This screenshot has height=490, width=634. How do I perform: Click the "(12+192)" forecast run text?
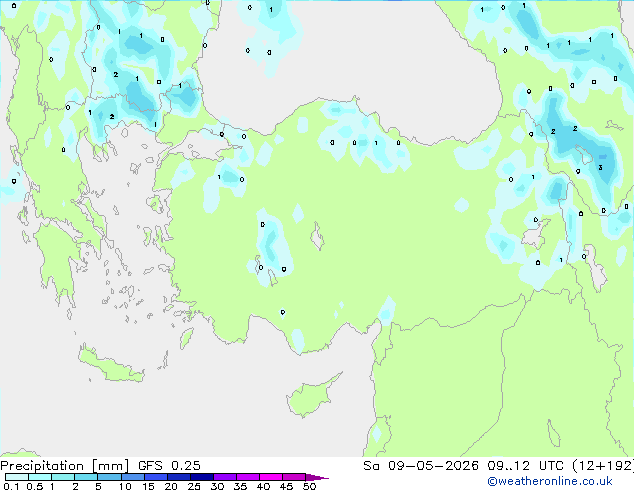coord(603,466)
